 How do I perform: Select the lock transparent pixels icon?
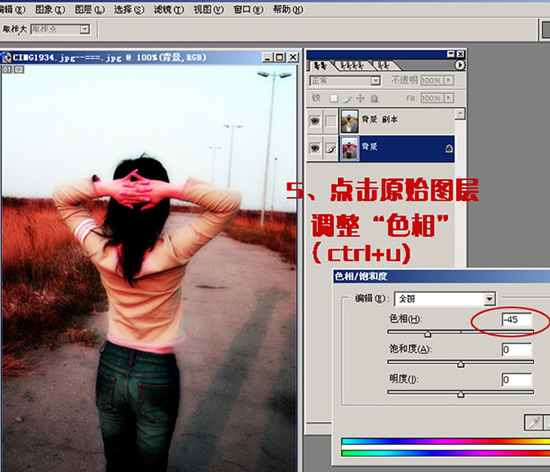pos(334,98)
